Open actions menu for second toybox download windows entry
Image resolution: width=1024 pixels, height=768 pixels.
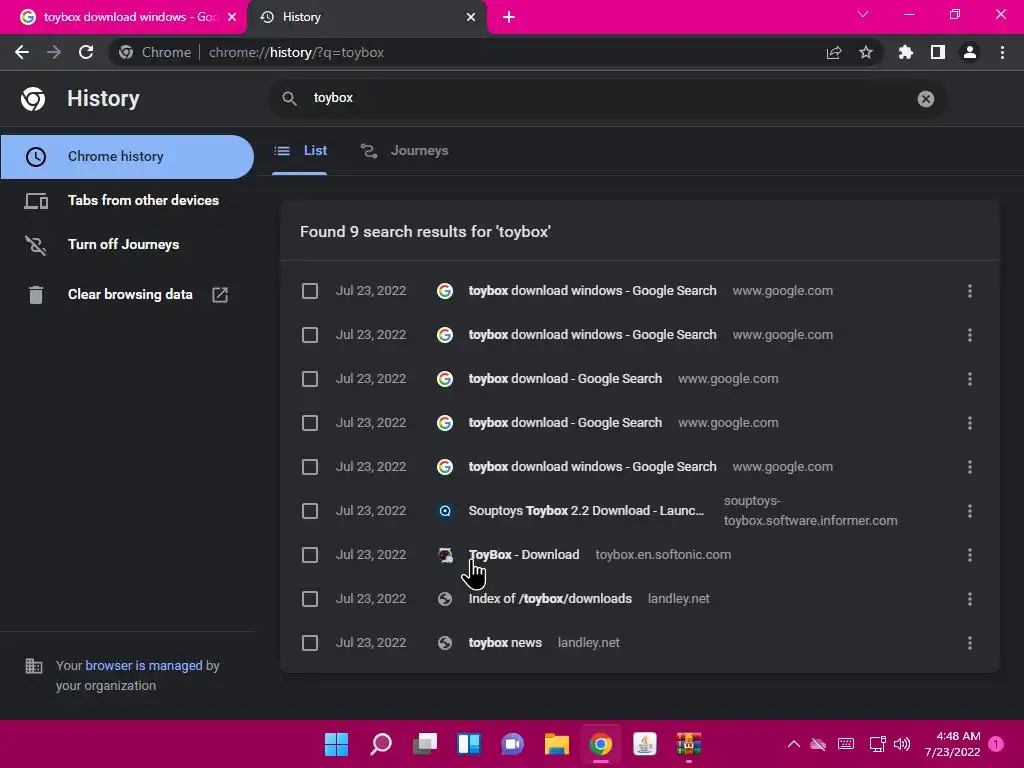(x=969, y=335)
